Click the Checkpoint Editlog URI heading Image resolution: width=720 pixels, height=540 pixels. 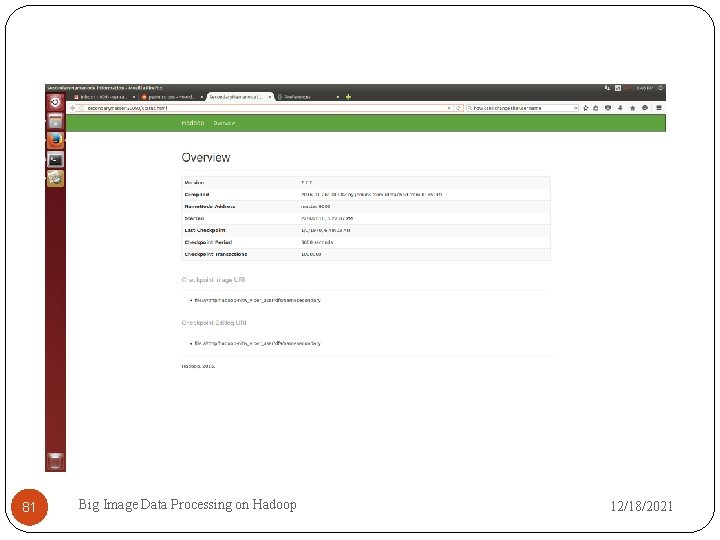214,322
